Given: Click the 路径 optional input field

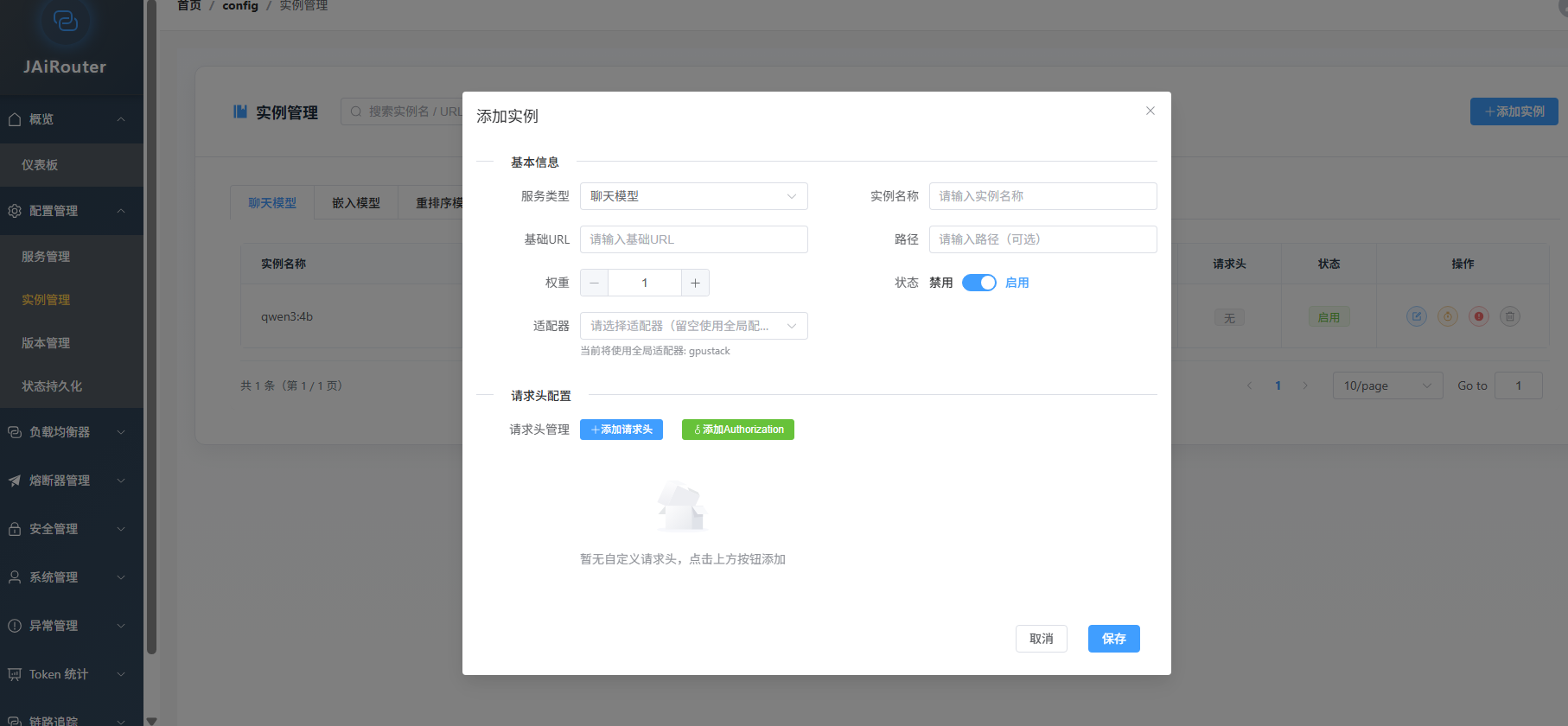Looking at the screenshot, I should click(1043, 239).
